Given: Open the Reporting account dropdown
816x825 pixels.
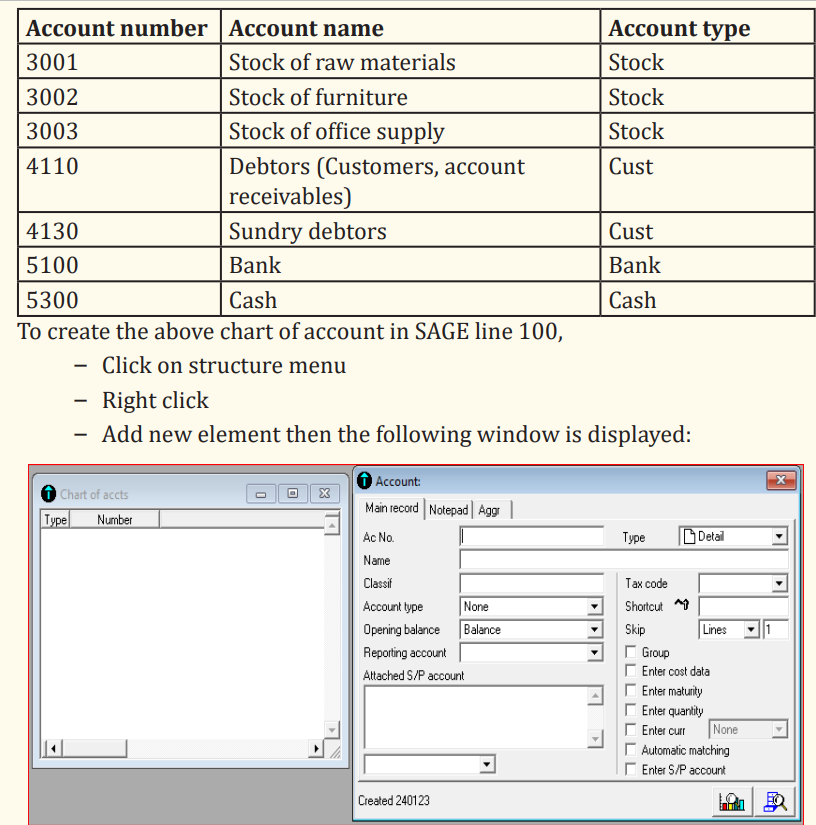Looking at the screenshot, I should [x=595, y=652].
